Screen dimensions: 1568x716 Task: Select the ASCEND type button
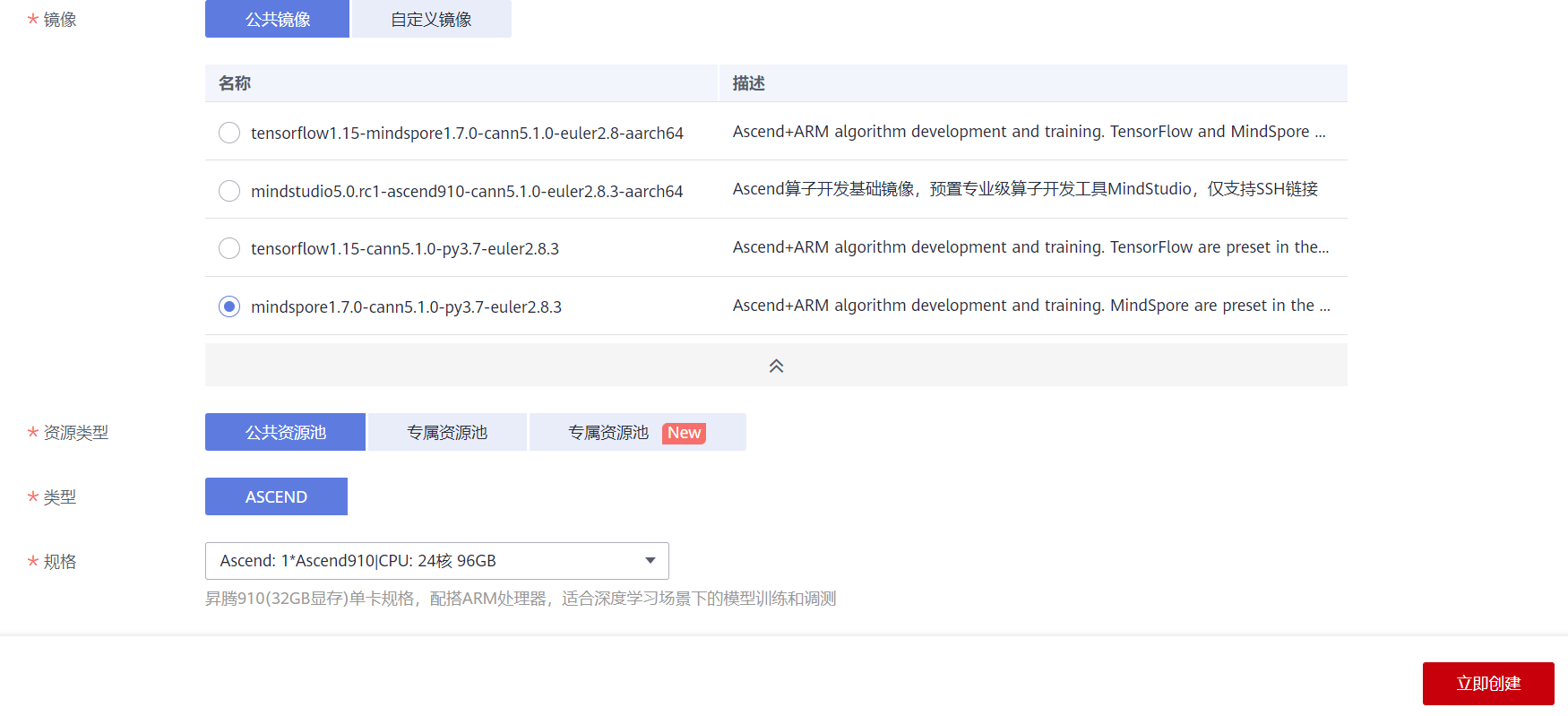tap(276, 496)
